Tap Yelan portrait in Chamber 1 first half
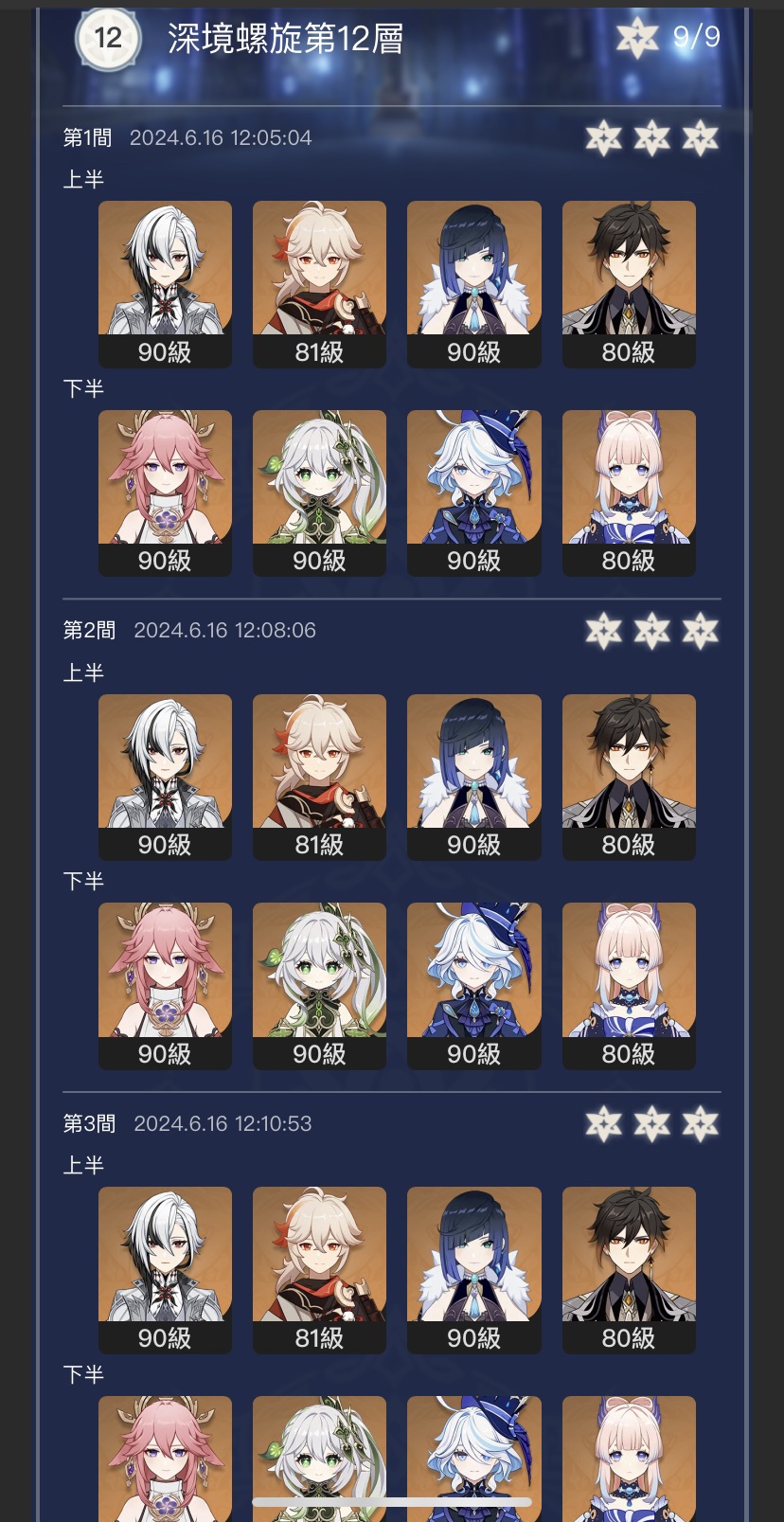This screenshot has height=1522, width=784. (474, 284)
